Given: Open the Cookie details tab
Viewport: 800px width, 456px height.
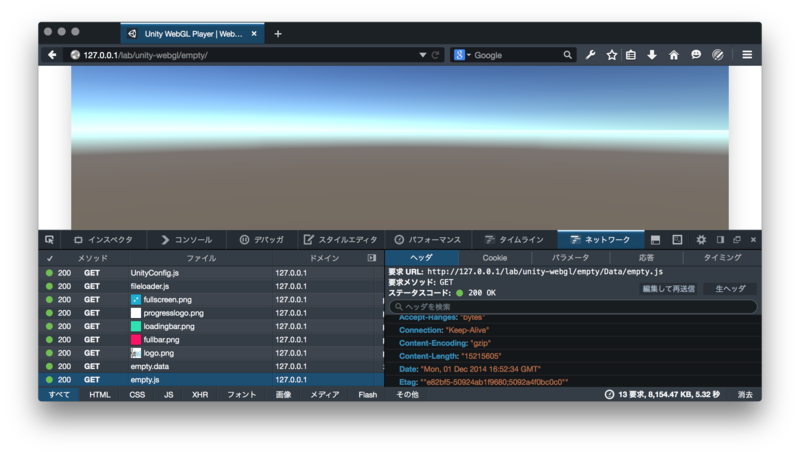Looking at the screenshot, I should (x=495, y=258).
